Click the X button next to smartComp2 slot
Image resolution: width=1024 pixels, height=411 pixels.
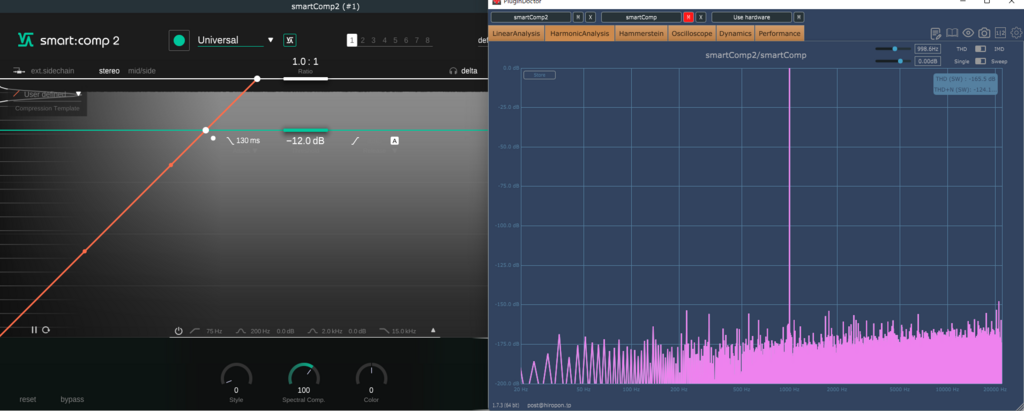point(590,17)
